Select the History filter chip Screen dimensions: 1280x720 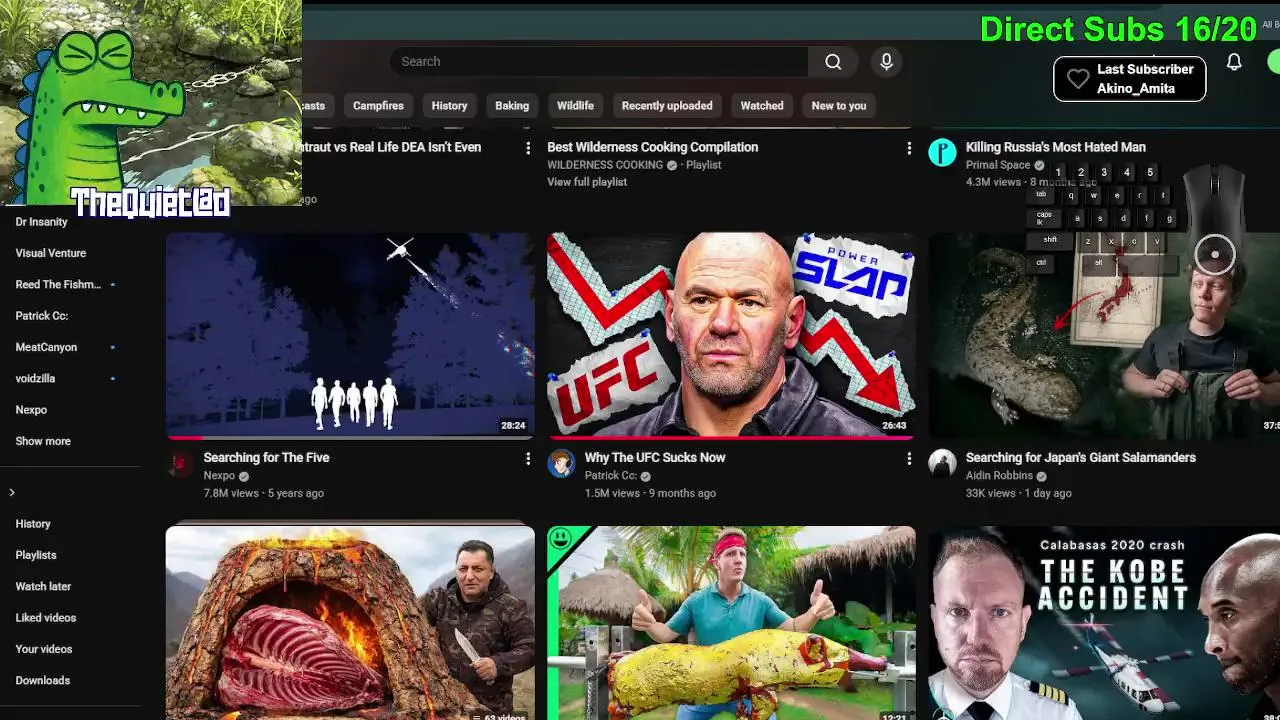point(449,106)
